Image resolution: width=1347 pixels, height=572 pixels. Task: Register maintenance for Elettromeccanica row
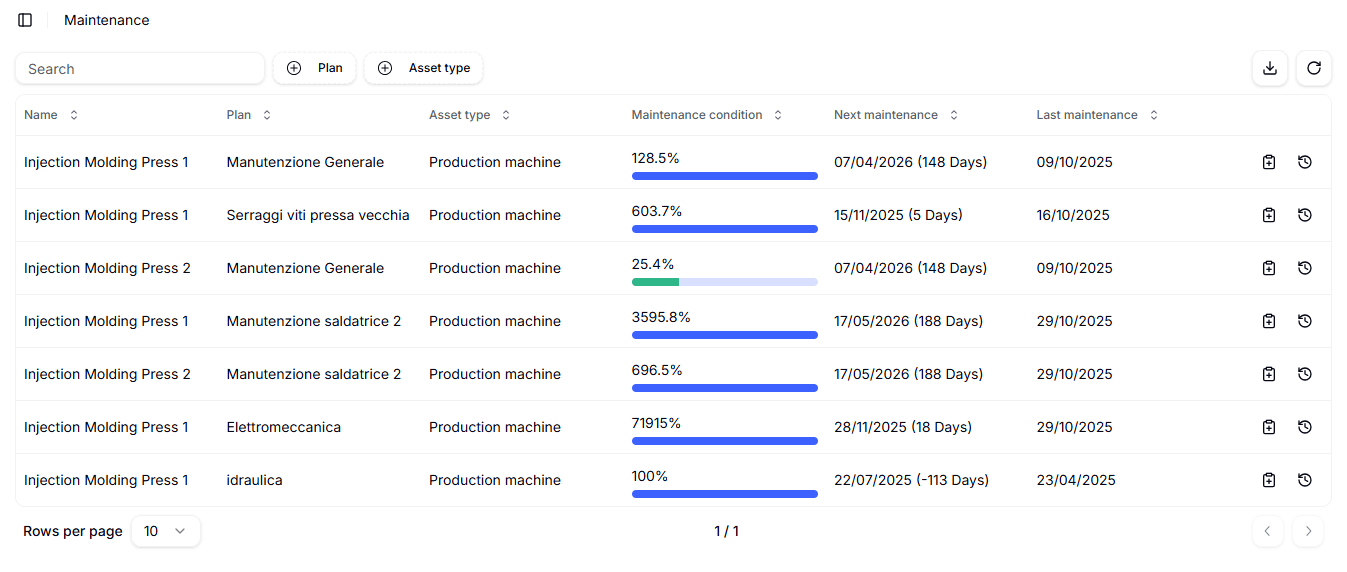pos(1268,427)
